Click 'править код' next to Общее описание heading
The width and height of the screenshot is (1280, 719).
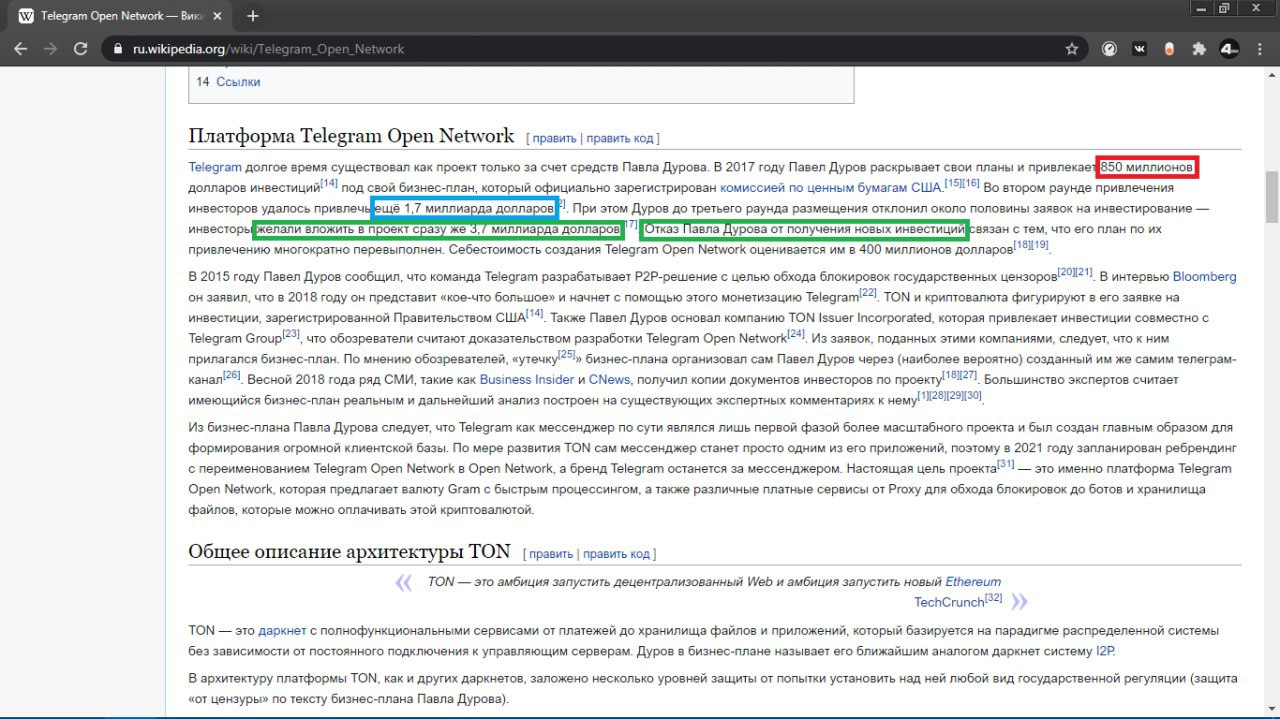617,554
